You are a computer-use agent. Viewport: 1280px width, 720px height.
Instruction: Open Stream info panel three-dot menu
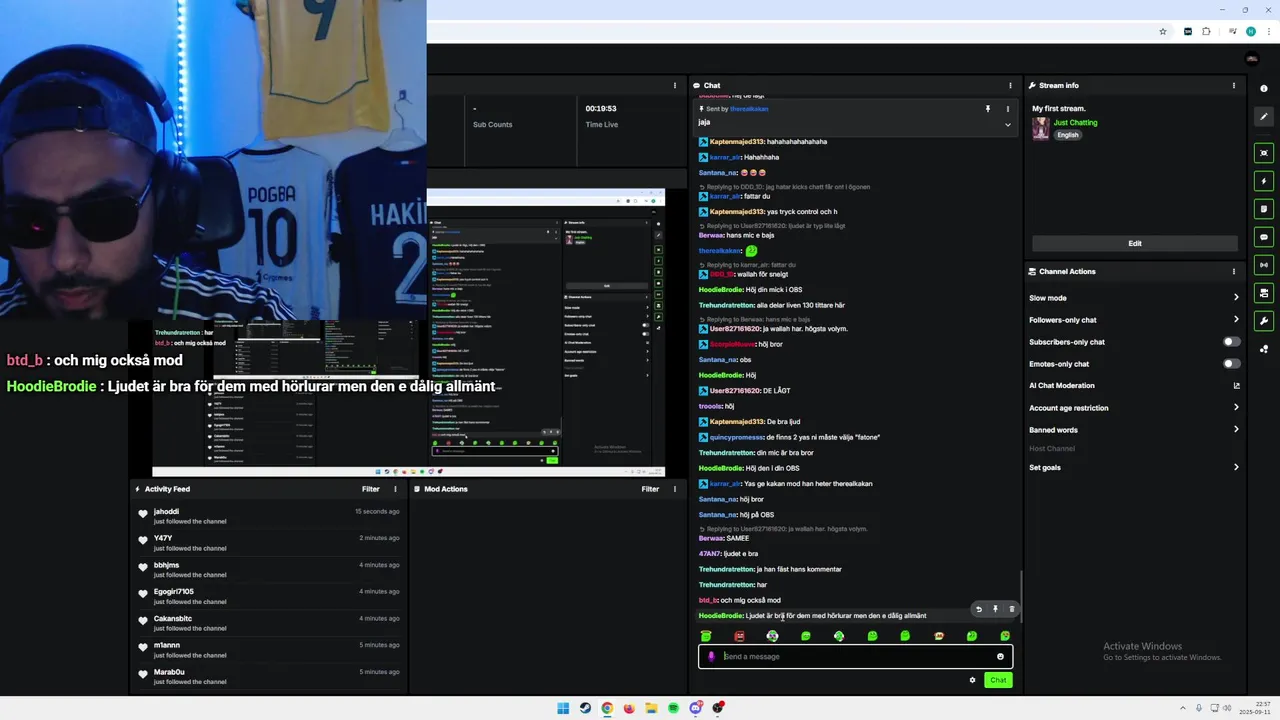click(x=1234, y=85)
